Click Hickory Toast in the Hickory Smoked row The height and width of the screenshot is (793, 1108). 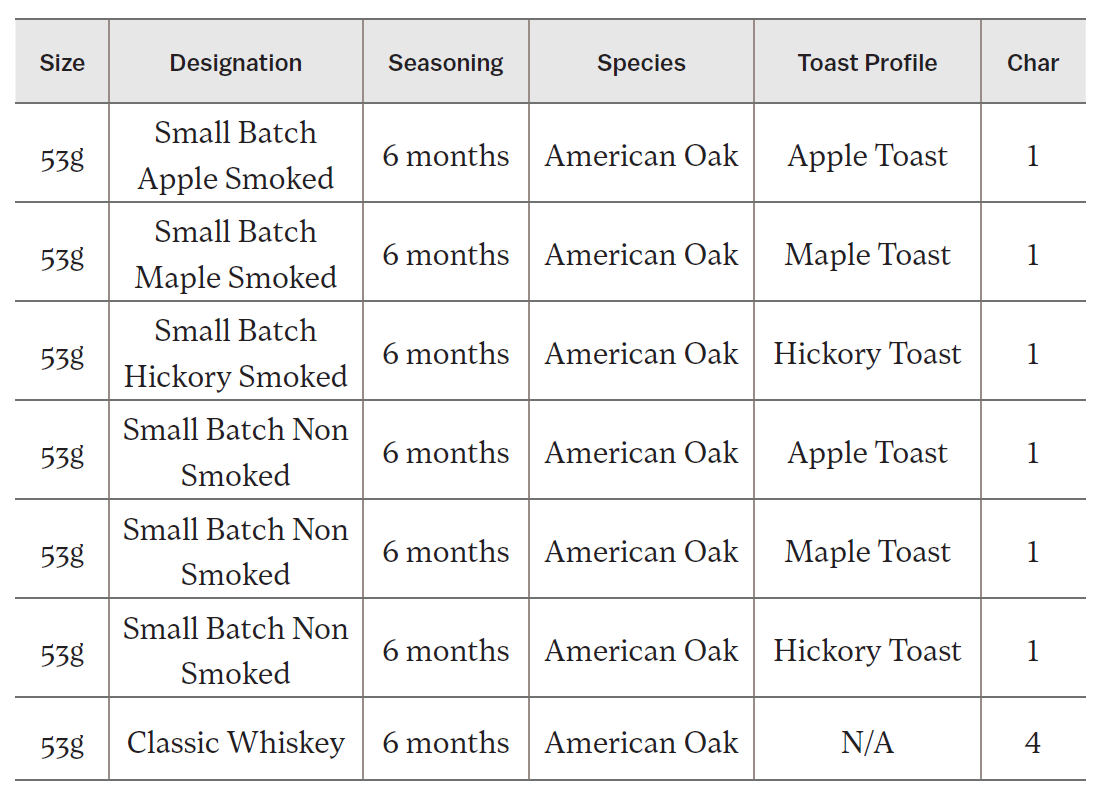tap(867, 354)
